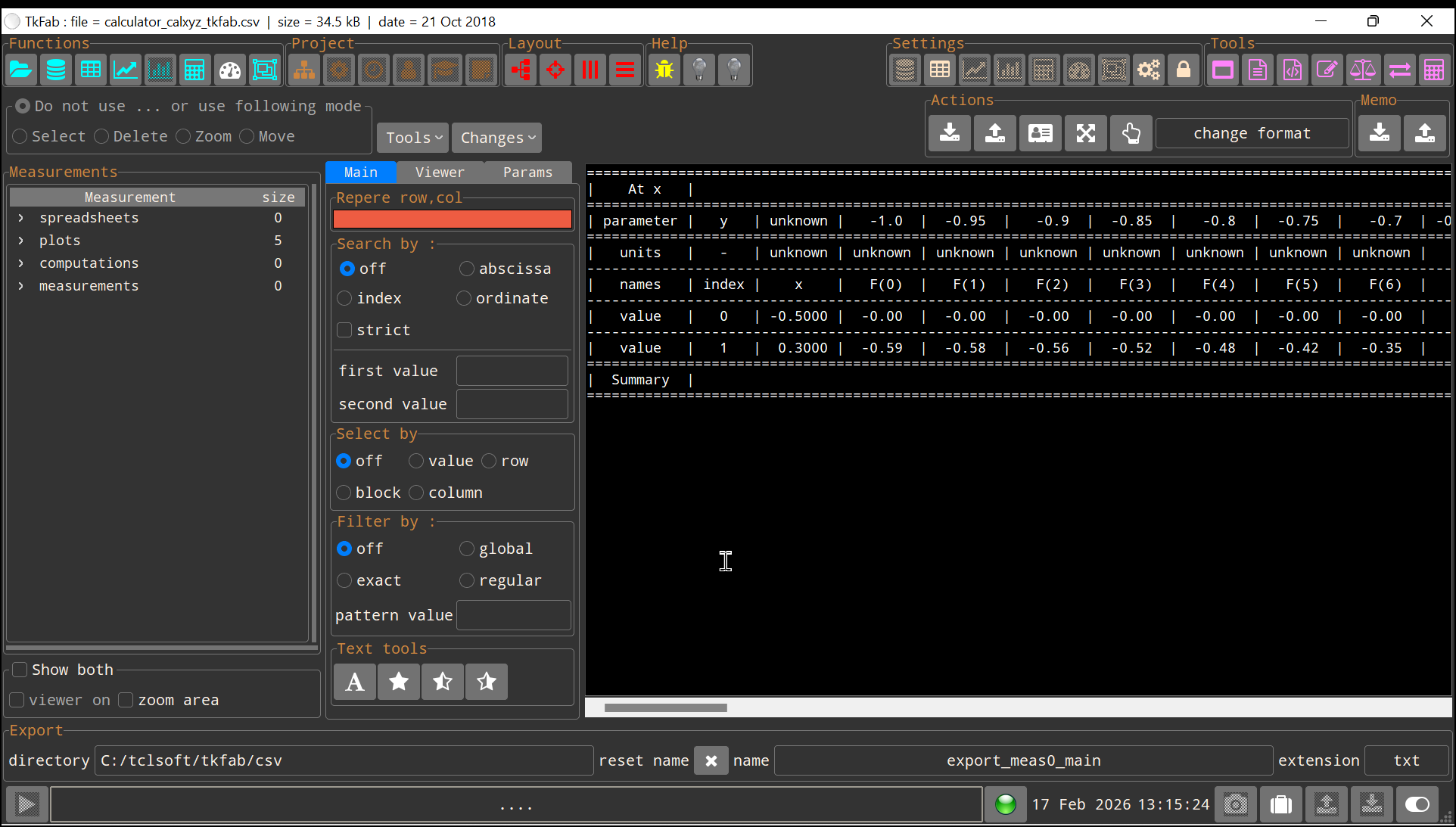Screen dimensions: 1456x827
Task: Click the orange hierarchy icon in Project
Action: [x=304, y=70]
